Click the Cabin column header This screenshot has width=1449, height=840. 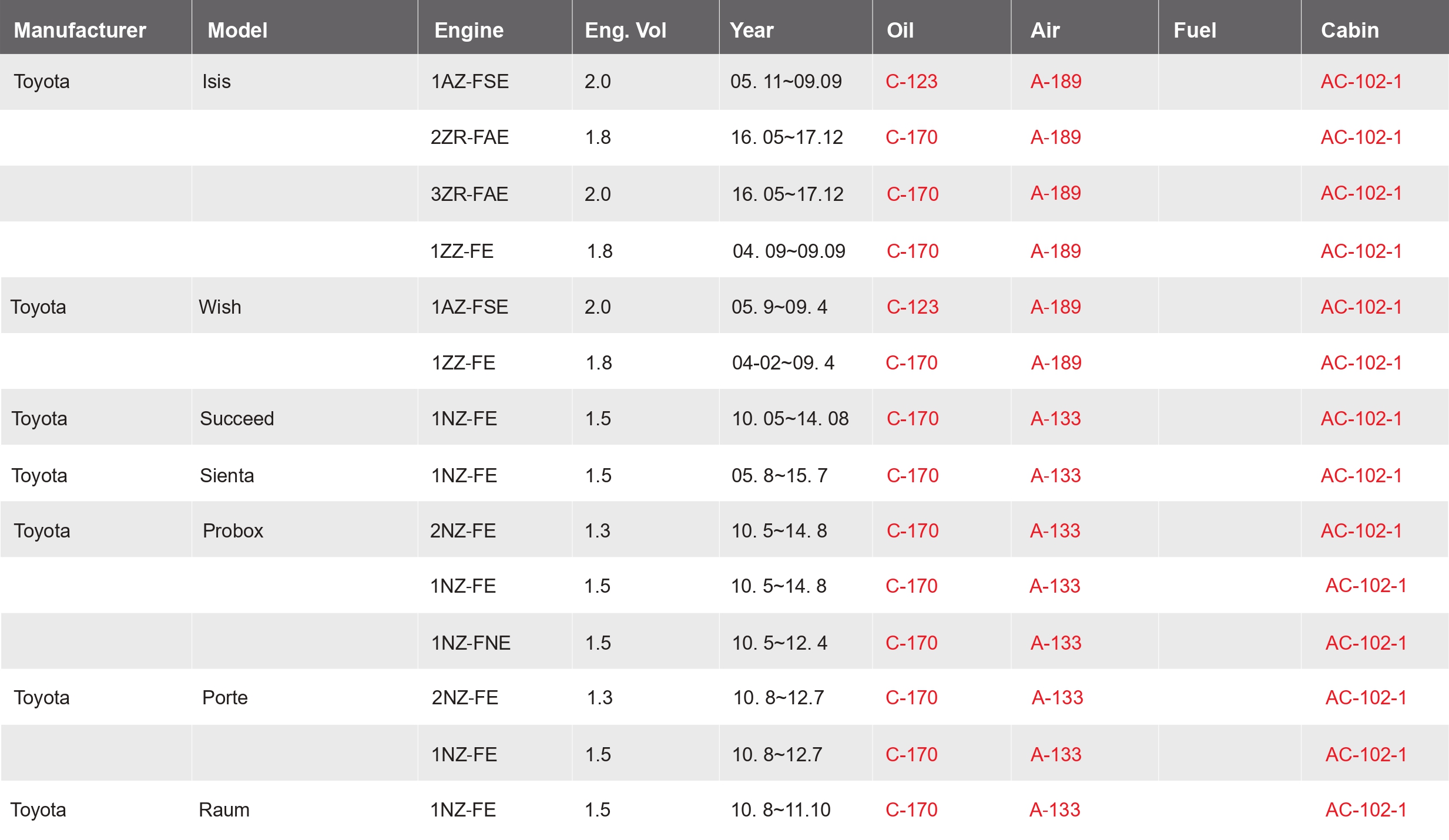coord(1350,30)
